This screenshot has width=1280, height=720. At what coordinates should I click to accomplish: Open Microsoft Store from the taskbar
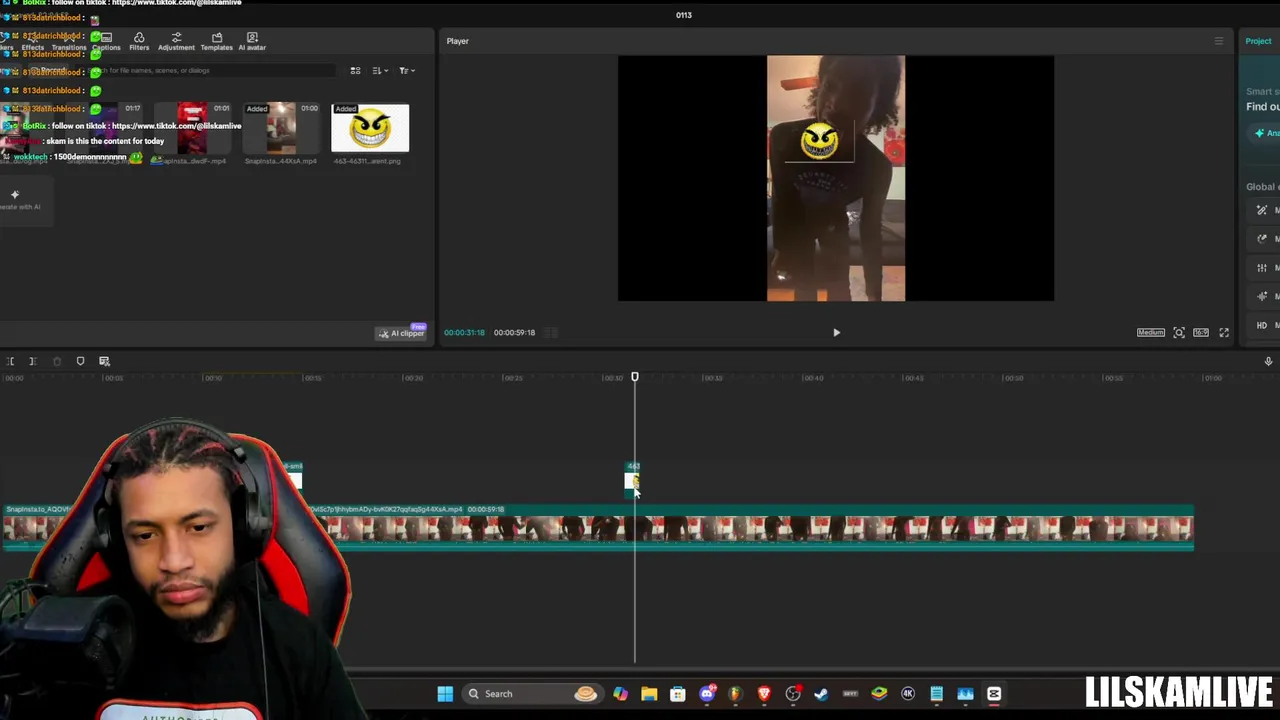(677, 694)
